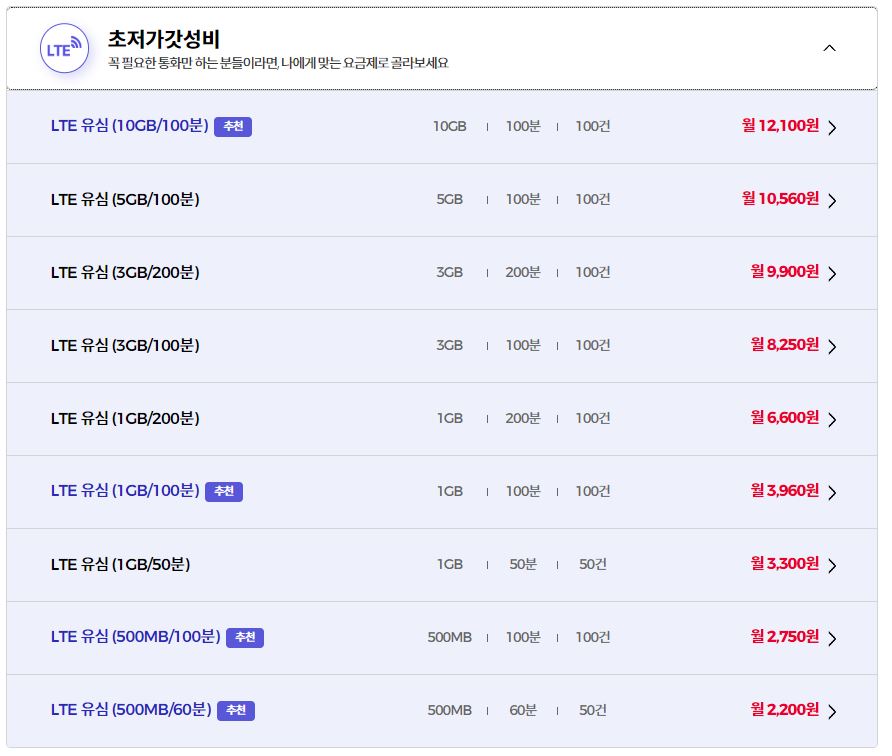Click arrow next to 월 3,960원

click(832, 493)
